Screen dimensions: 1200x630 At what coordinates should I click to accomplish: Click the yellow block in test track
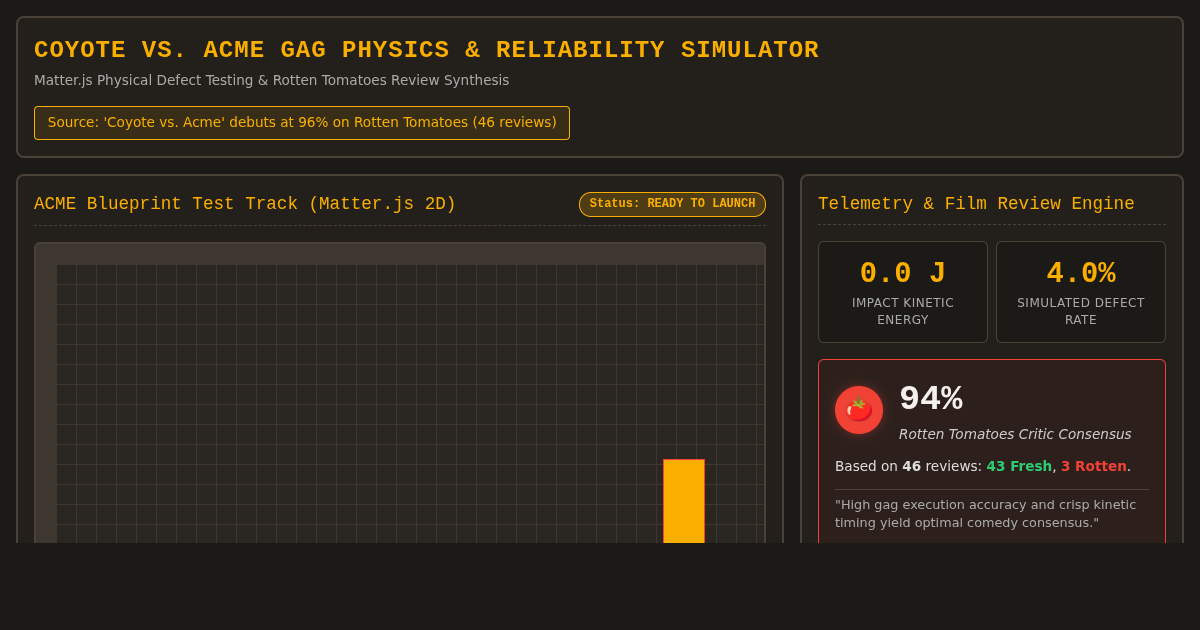tap(684, 501)
